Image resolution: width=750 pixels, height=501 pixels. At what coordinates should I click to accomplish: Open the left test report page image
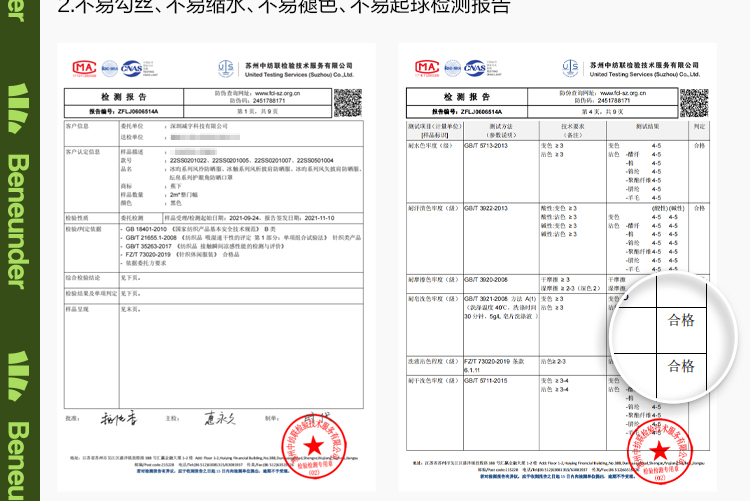[216, 267]
